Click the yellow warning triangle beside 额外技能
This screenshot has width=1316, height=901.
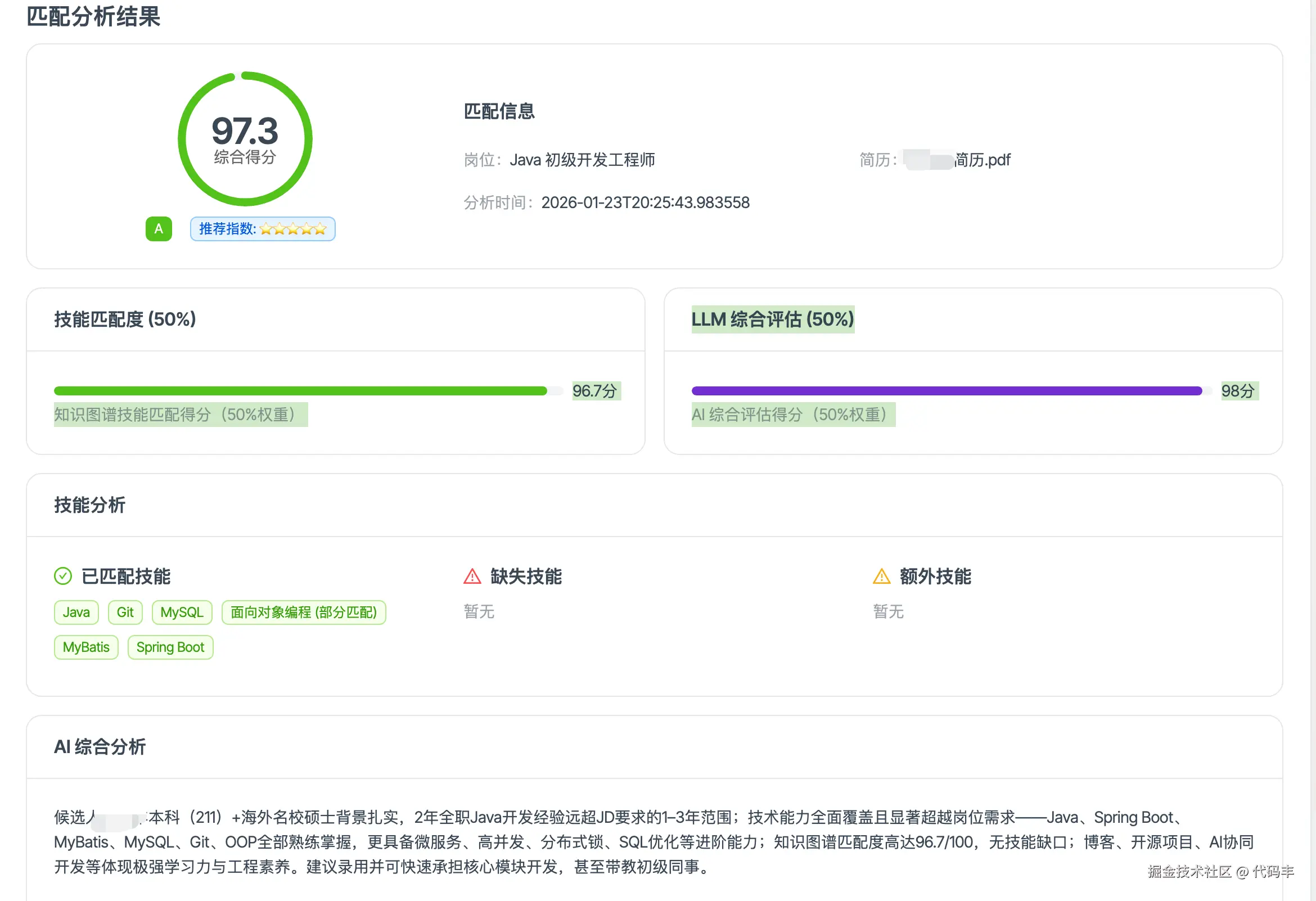882,576
